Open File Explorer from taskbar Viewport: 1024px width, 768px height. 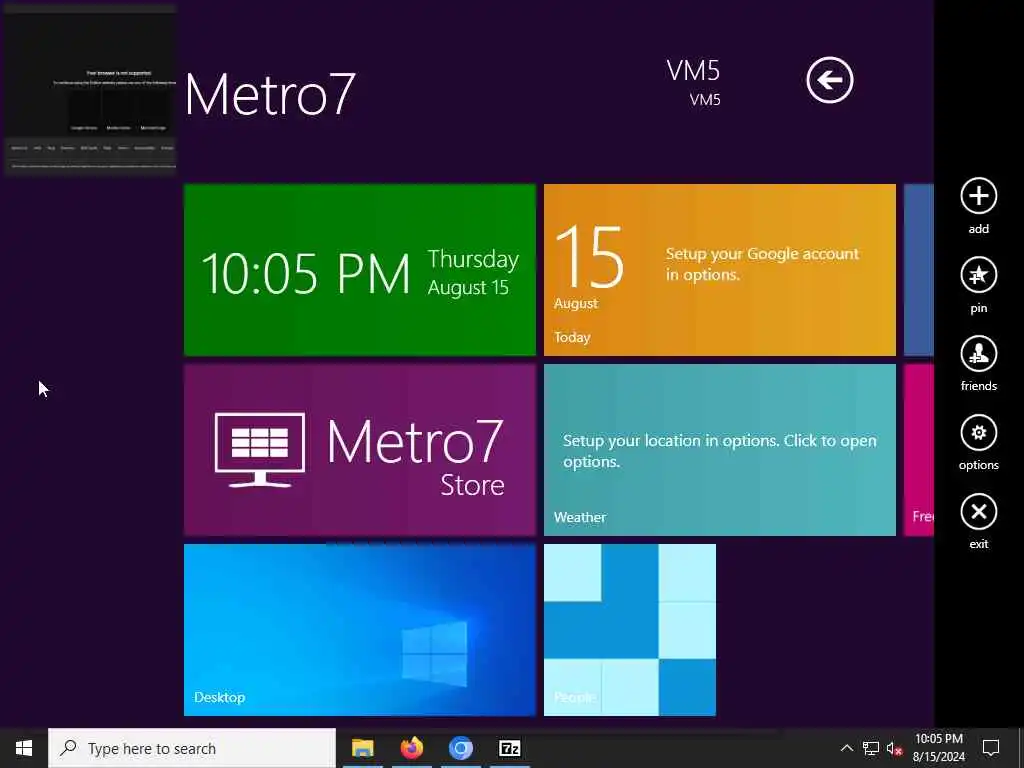click(x=362, y=748)
